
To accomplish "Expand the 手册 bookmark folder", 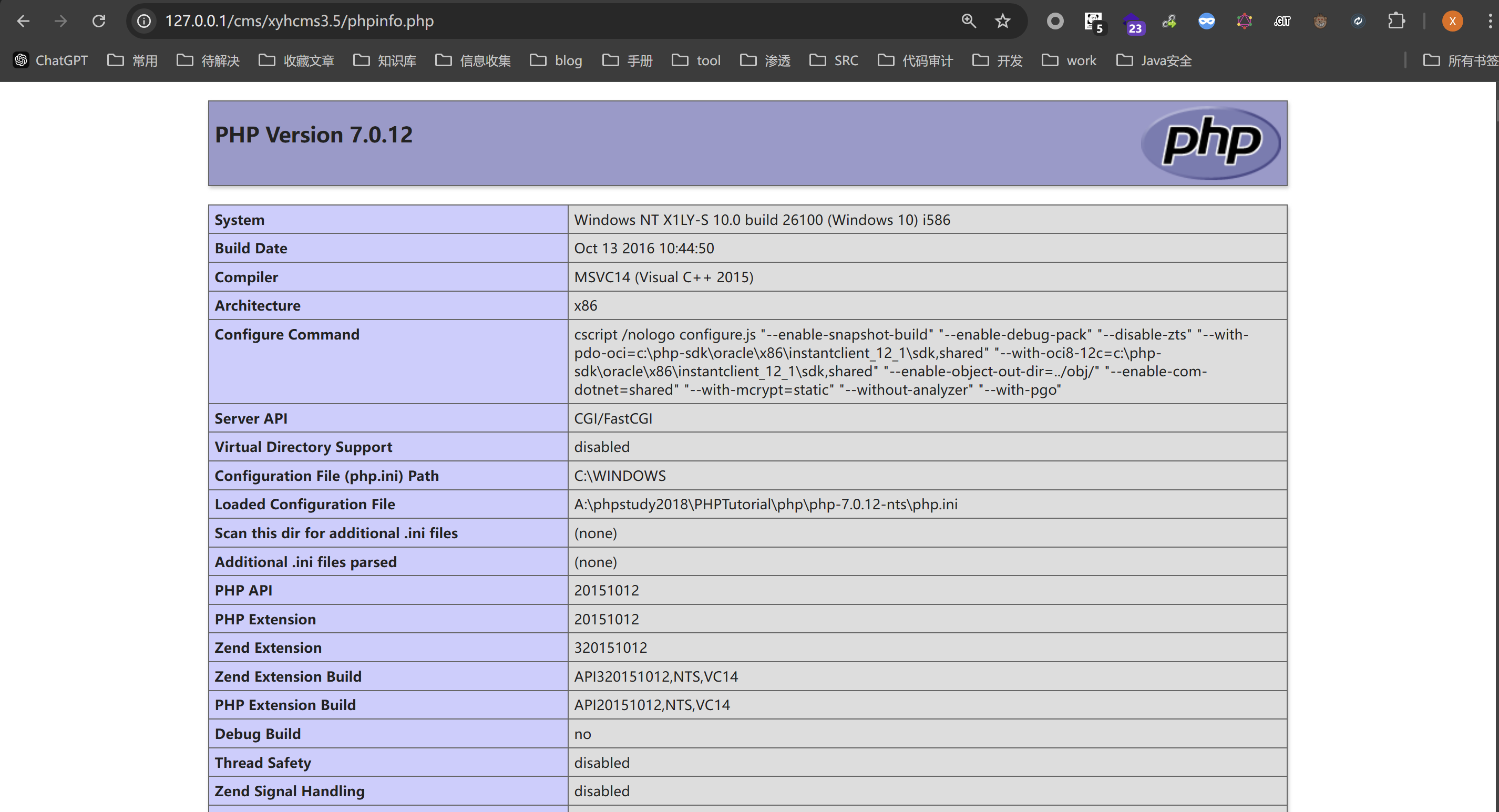I will tap(628, 60).
